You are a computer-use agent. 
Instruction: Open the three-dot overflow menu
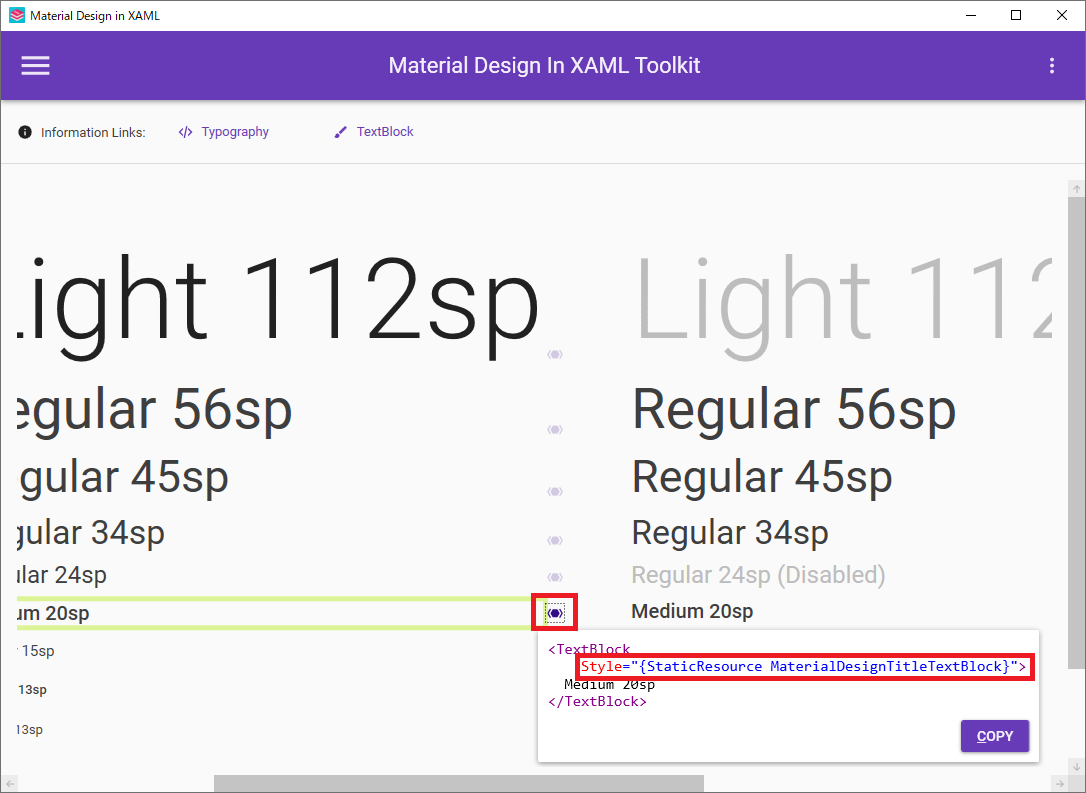pyautogui.click(x=1051, y=66)
